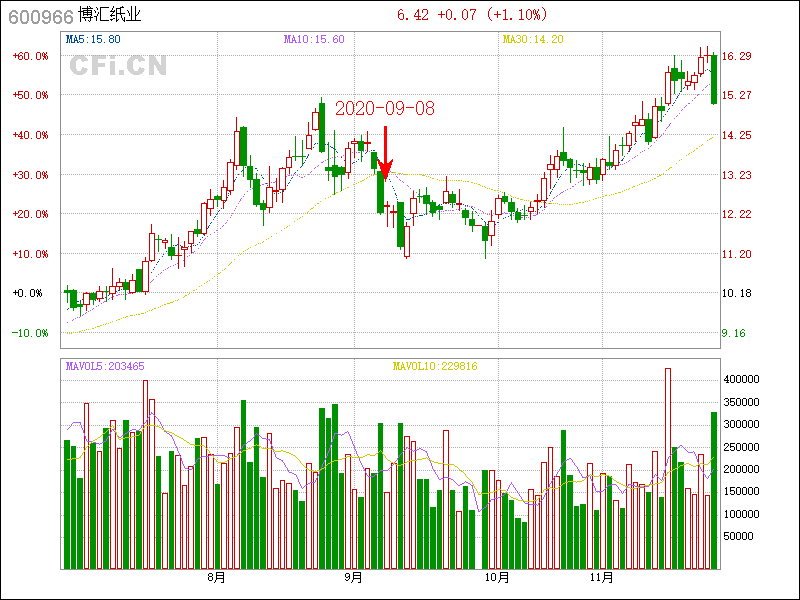Click the 2020-09-08 date annotation
Image resolution: width=800 pixels, height=600 pixels.
[x=385, y=109]
